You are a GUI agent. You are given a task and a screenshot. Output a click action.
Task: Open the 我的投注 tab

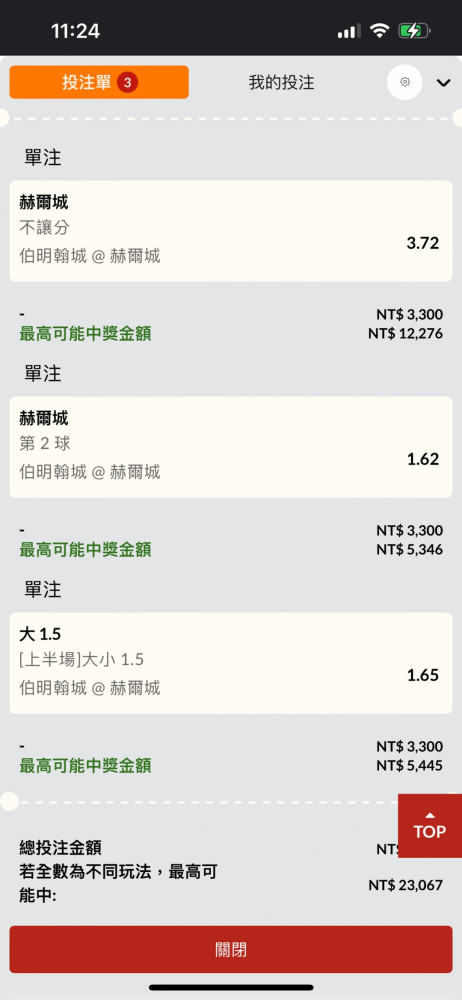pyautogui.click(x=281, y=82)
